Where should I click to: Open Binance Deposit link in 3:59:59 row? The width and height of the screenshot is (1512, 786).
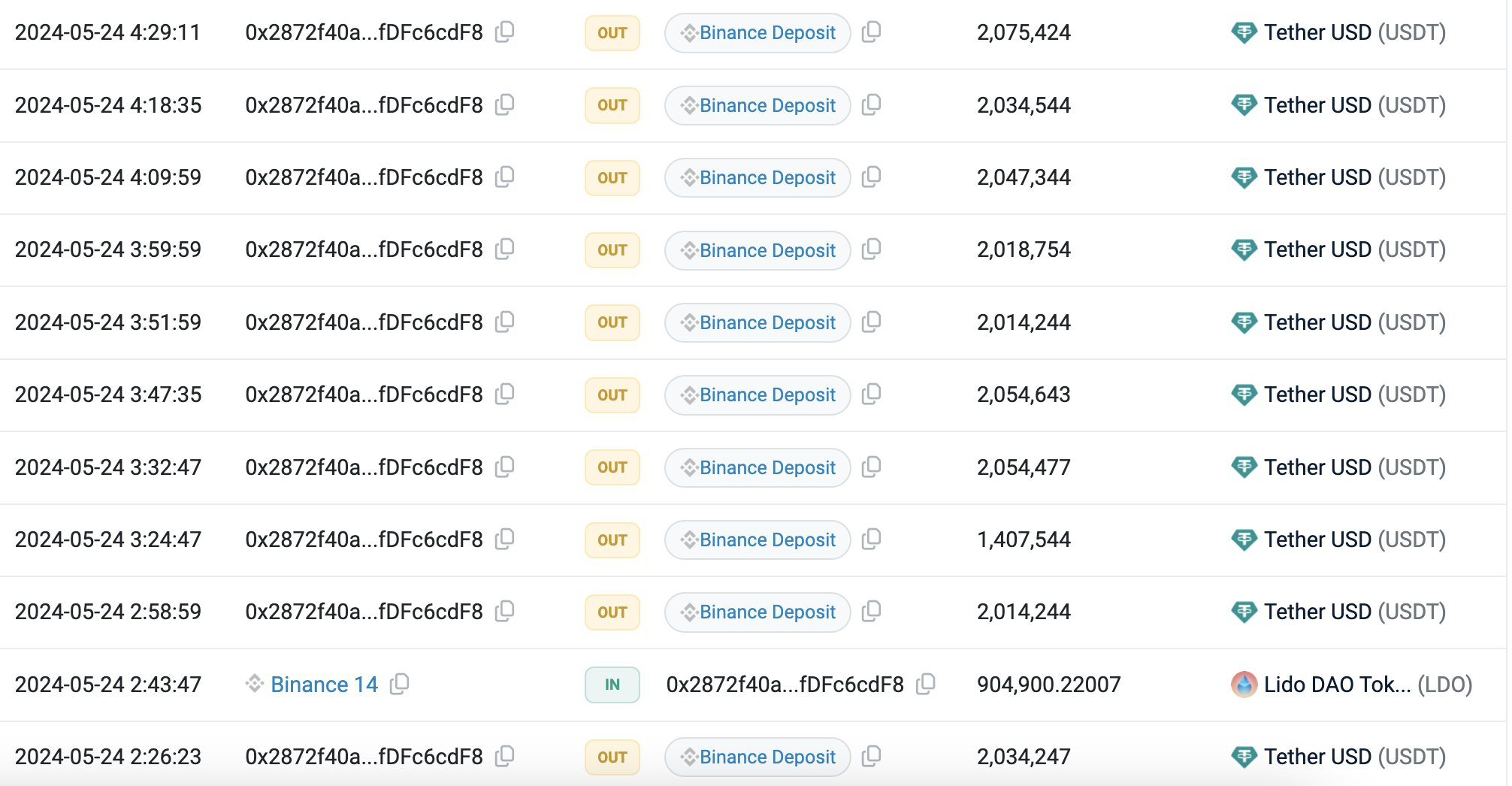click(758, 250)
